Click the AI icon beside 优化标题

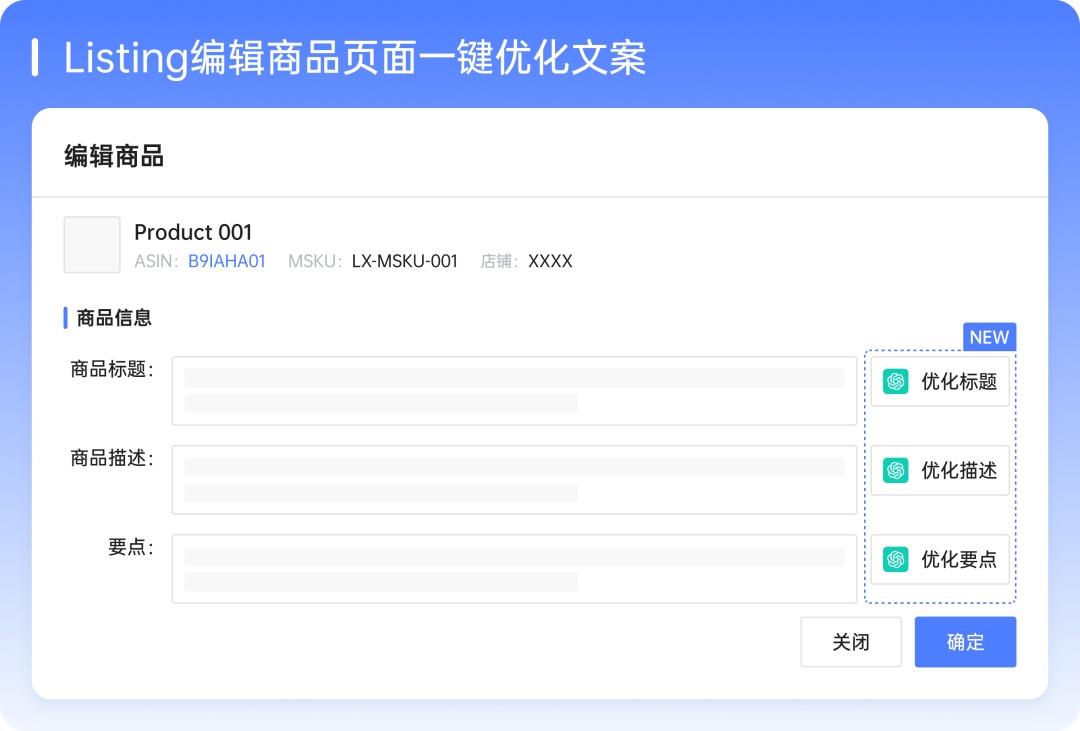click(x=895, y=381)
